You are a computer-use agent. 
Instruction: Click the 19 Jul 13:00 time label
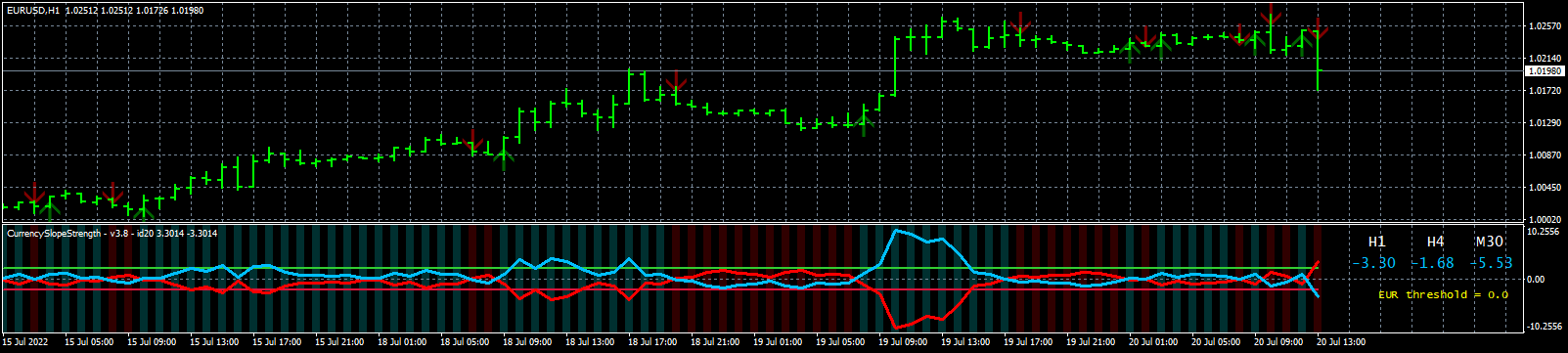pos(965,342)
